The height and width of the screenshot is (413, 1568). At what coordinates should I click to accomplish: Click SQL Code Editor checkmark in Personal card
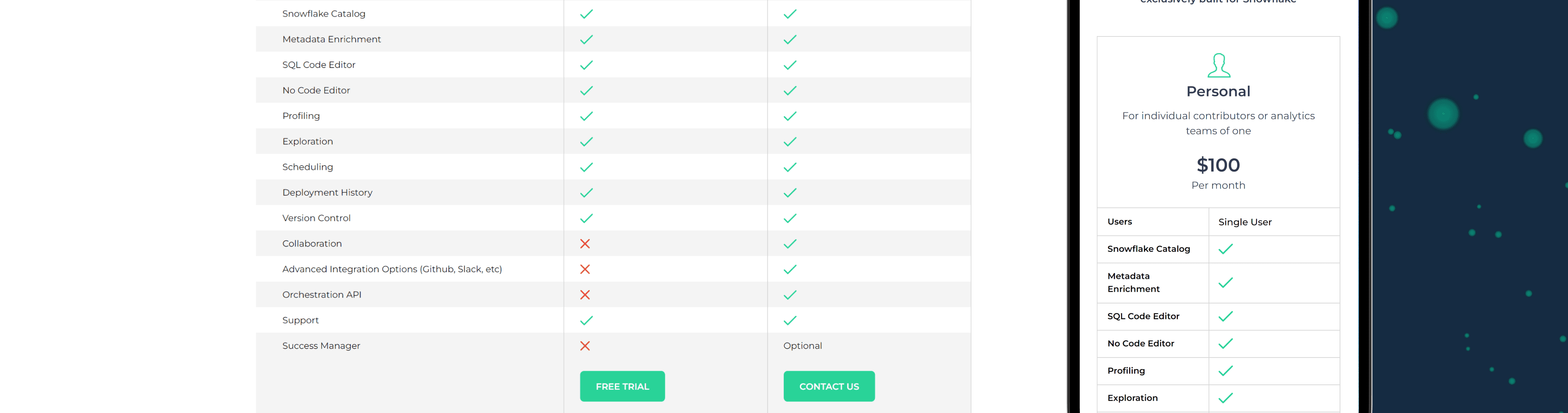tap(1225, 316)
